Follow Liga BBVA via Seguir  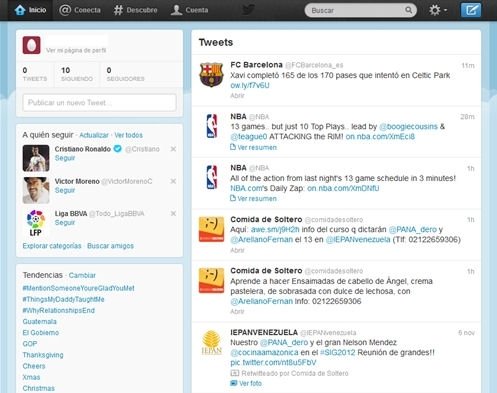(x=65, y=223)
